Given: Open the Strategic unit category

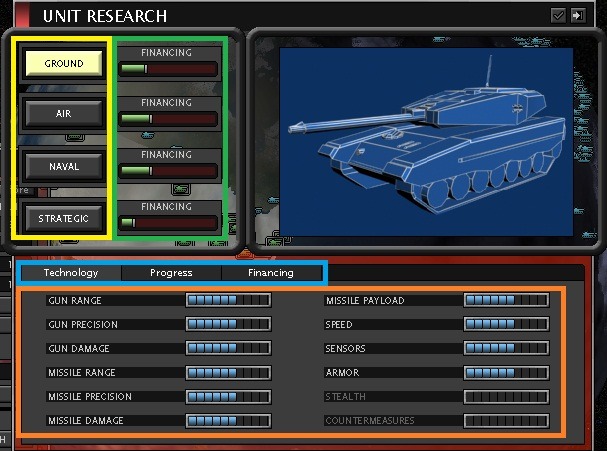Looking at the screenshot, I should (63, 218).
